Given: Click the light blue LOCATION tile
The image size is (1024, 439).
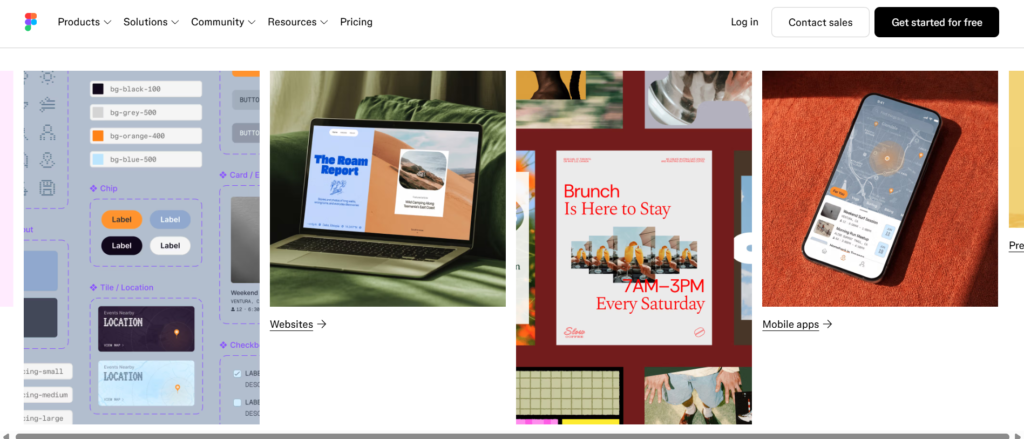Looking at the screenshot, I should (x=146, y=383).
